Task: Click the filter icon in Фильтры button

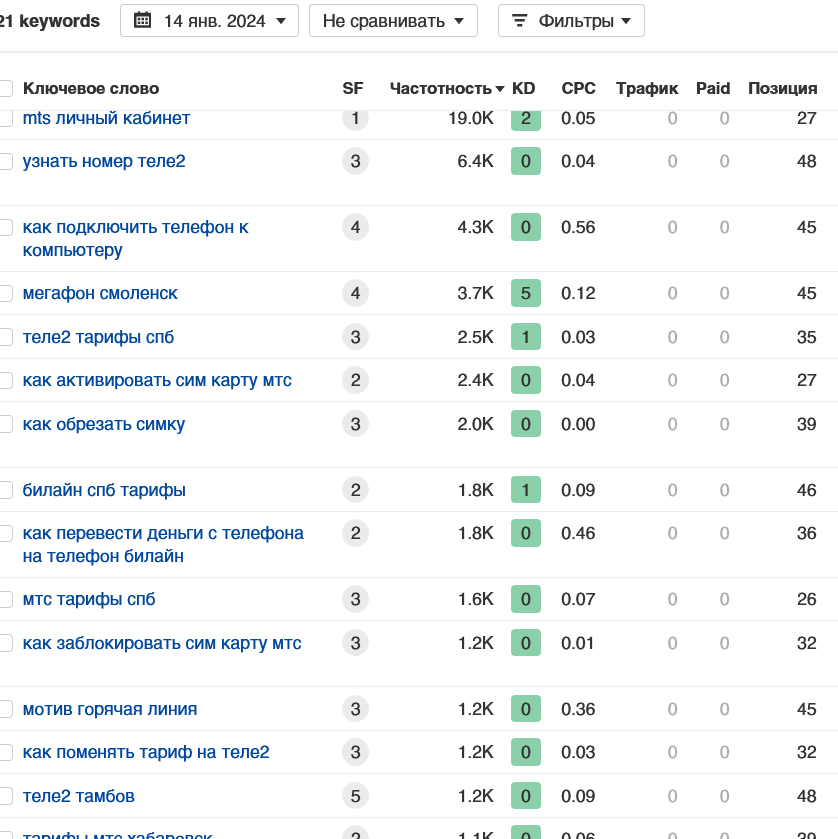Action: tap(520, 21)
